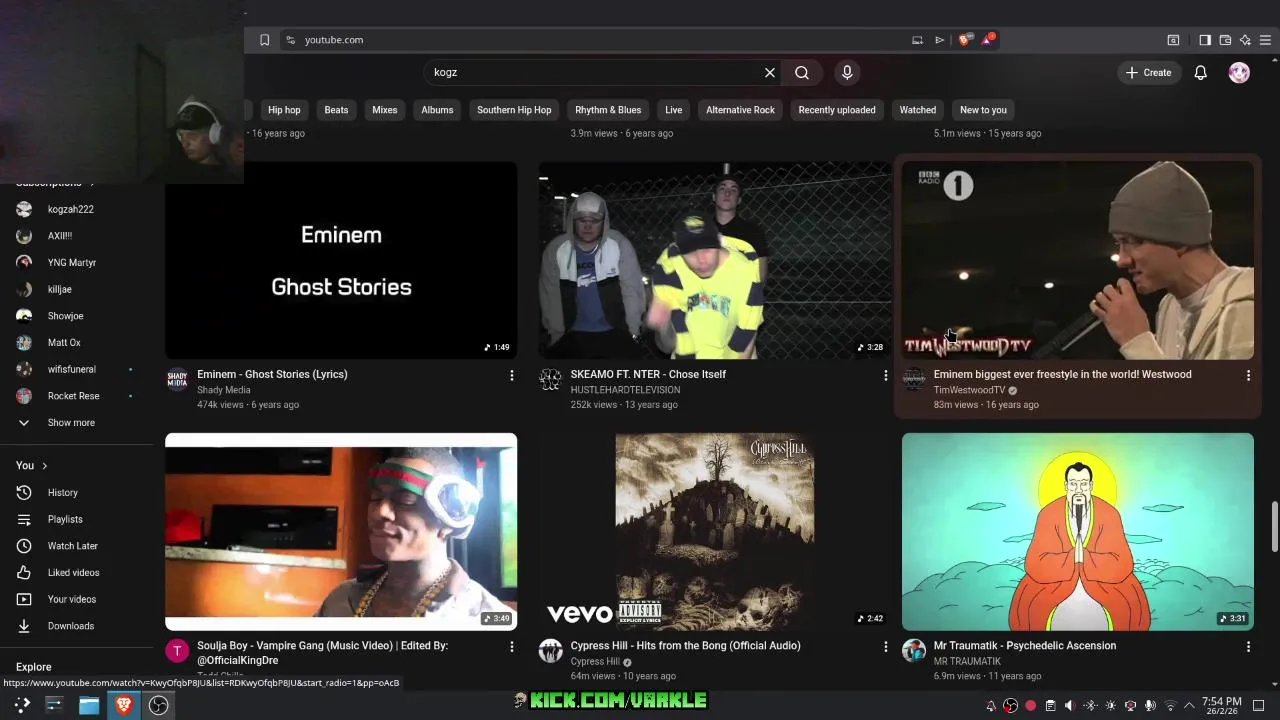Open the options menu for Soulja Boy Vampire Gang
This screenshot has height=720, width=1280.
tap(512, 647)
